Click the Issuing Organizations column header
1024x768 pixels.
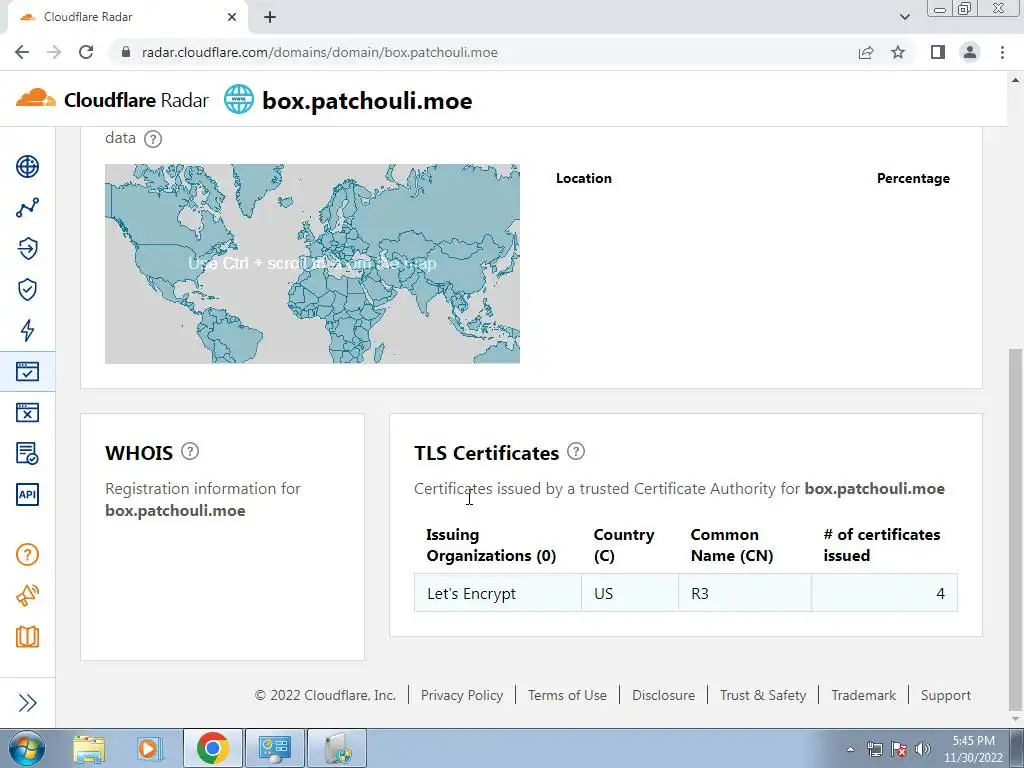pyautogui.click(x=491, y=545)
